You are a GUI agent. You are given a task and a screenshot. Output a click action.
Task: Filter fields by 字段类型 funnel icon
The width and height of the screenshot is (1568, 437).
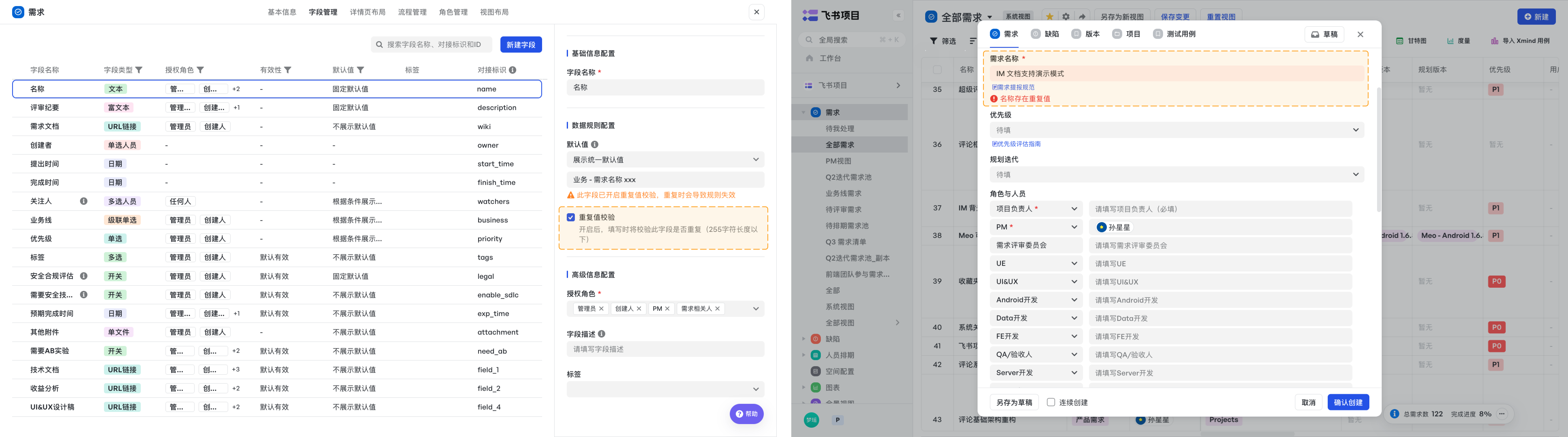(x=139, y=70)
